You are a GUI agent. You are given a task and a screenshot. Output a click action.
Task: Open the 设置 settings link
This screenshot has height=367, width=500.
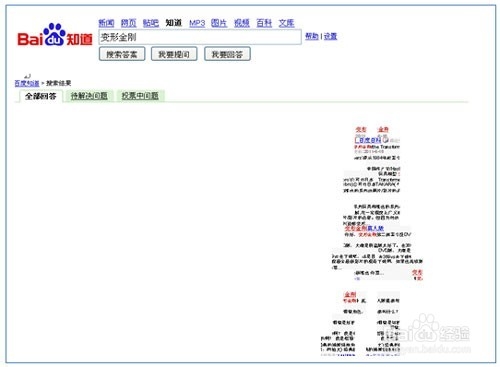point(330,36)
